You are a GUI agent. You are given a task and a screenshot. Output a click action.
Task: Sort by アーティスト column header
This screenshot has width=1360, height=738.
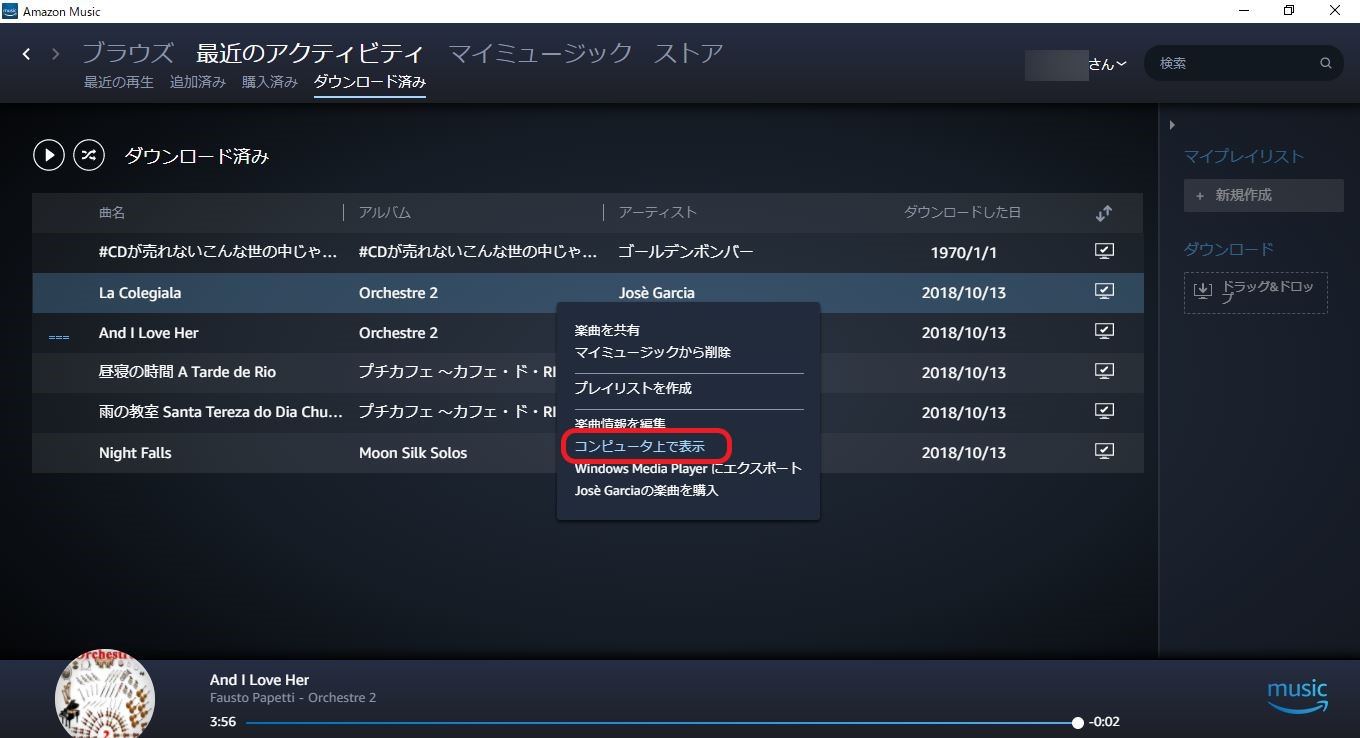(x=657, y=213)
